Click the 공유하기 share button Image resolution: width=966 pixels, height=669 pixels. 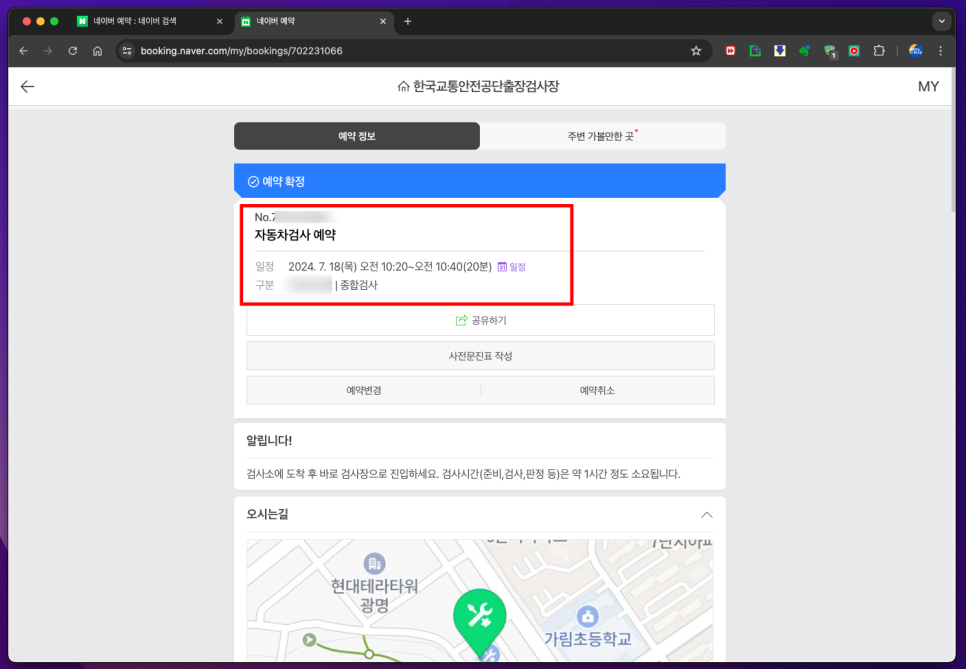[x=481, y=320]
